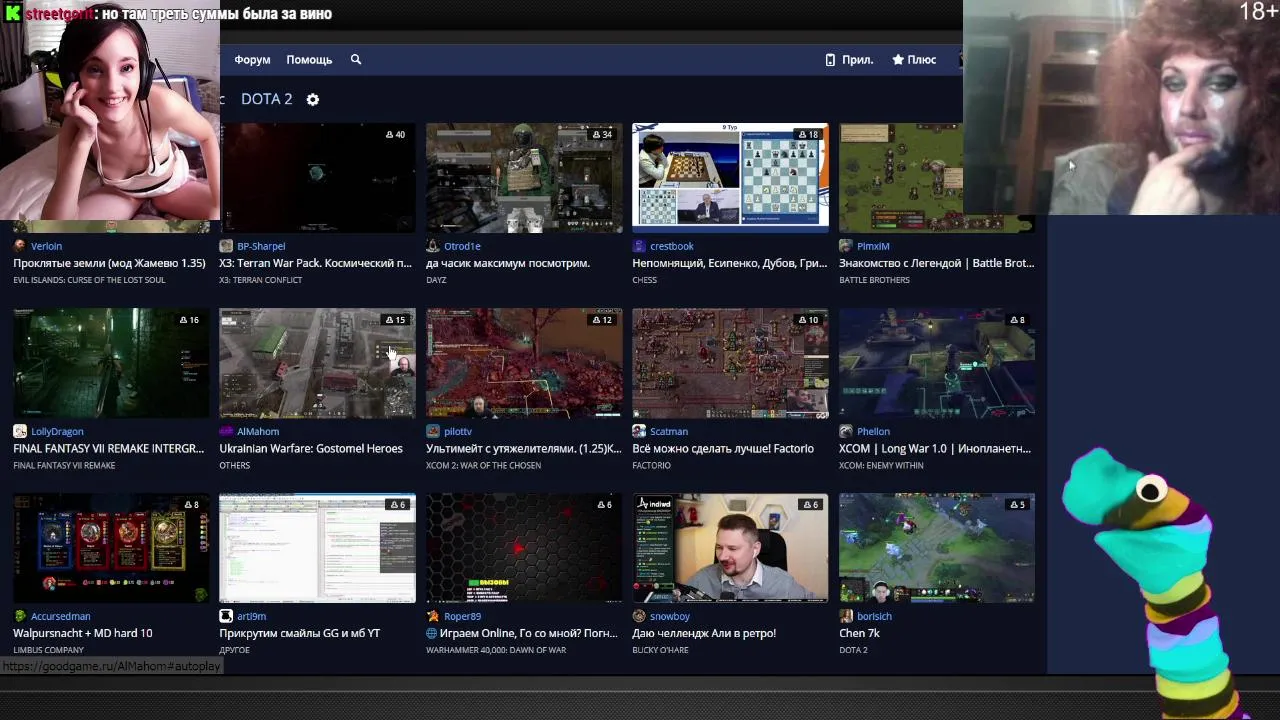The width and height of the screenshot is (1280, 720).
Task: Select the DOTA 2 category tab
Action: coord(266,99)
